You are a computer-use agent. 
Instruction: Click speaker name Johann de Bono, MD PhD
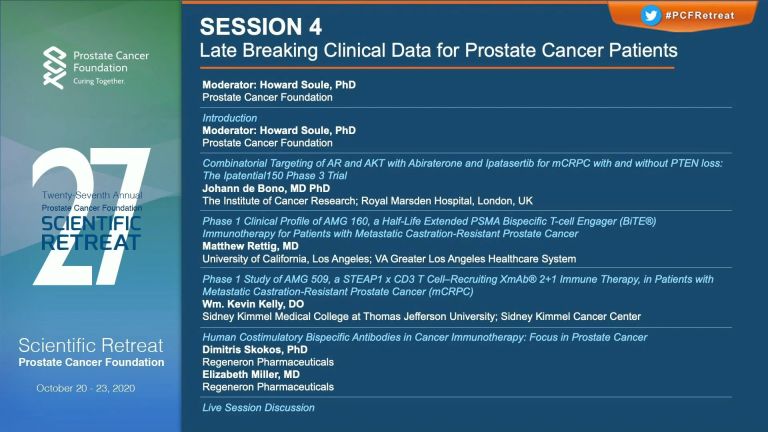tap(266, 189)
